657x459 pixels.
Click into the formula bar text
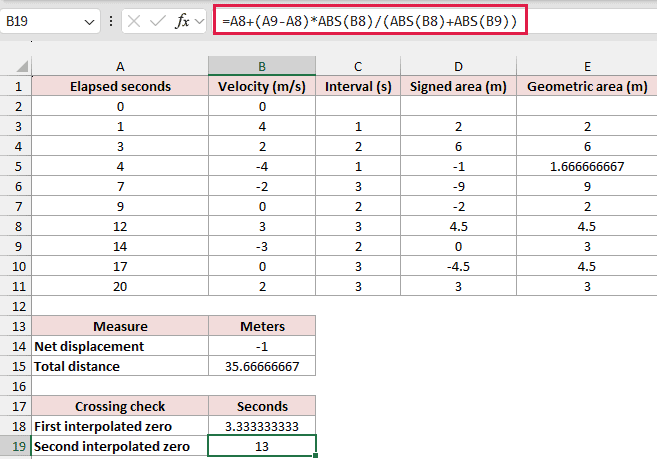click(370, 21)
